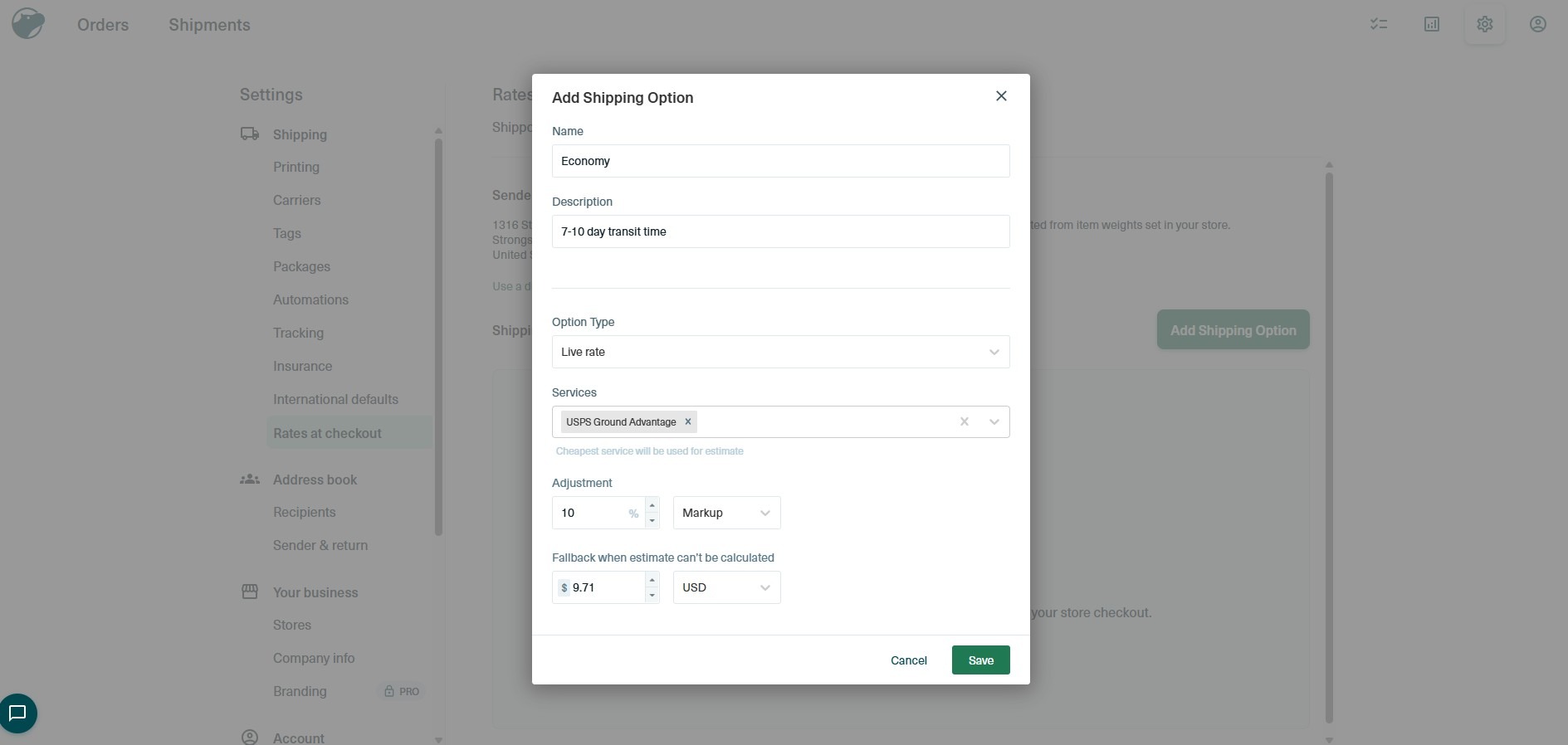Viewport: 1568px width, 745px height.
Task: Open Printing settings
Action: pos(296,167)
